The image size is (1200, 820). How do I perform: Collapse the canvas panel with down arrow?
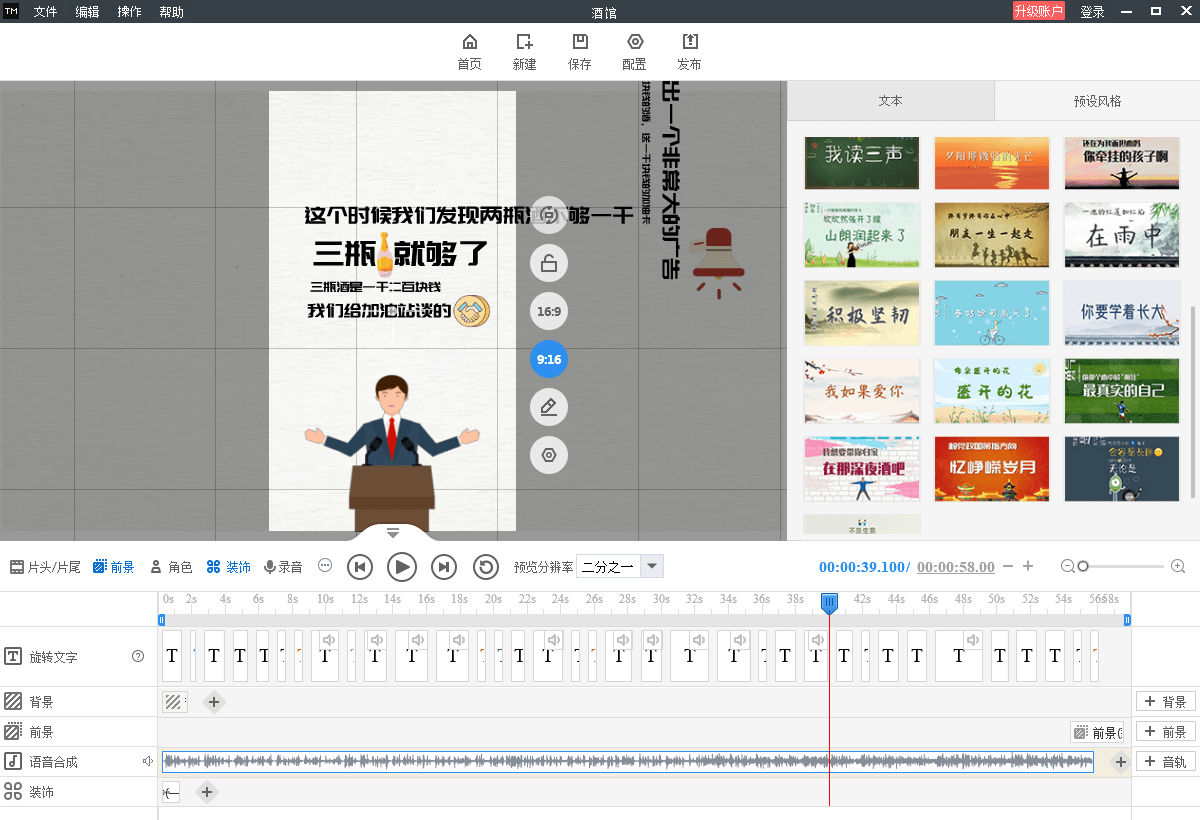[x=393, y=532]
